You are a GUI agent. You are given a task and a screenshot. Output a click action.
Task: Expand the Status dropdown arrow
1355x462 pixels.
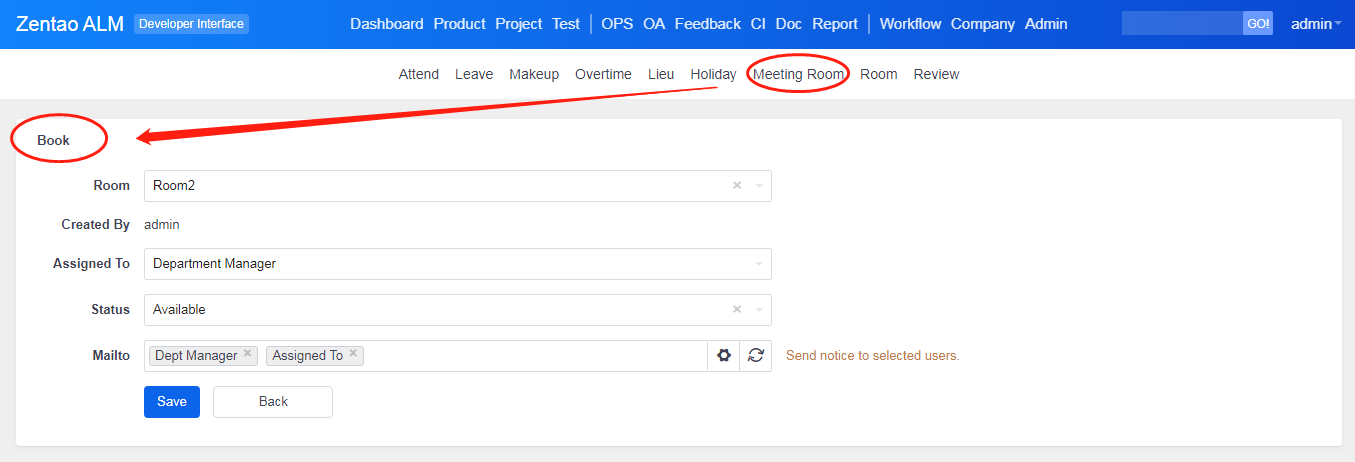[759, 310]
